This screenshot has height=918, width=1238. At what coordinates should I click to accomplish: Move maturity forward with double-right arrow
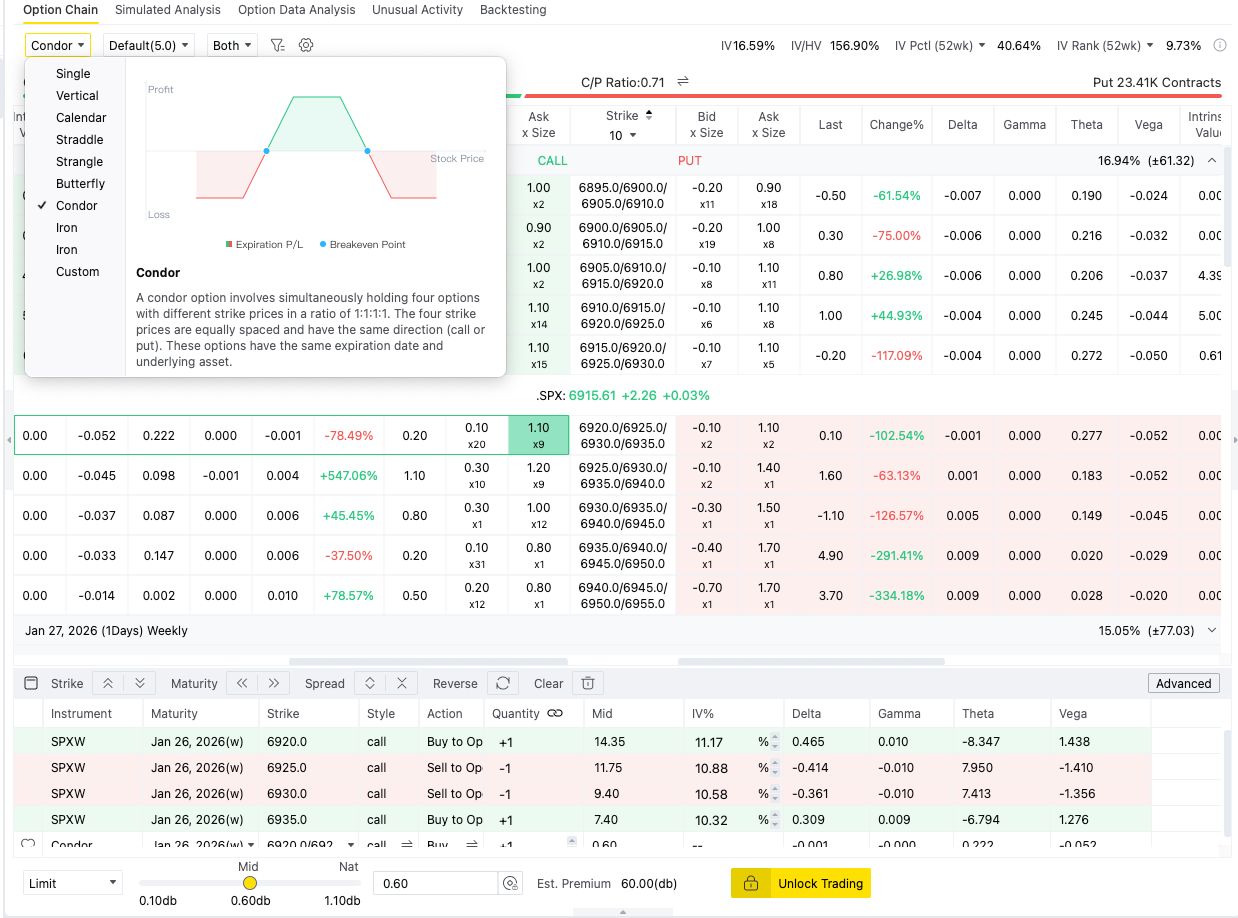pos(273,683)
